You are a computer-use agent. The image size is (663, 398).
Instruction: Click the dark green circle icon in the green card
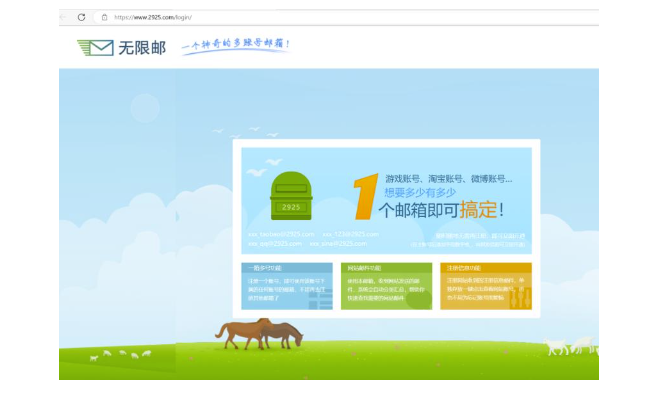tap(419, 299)
